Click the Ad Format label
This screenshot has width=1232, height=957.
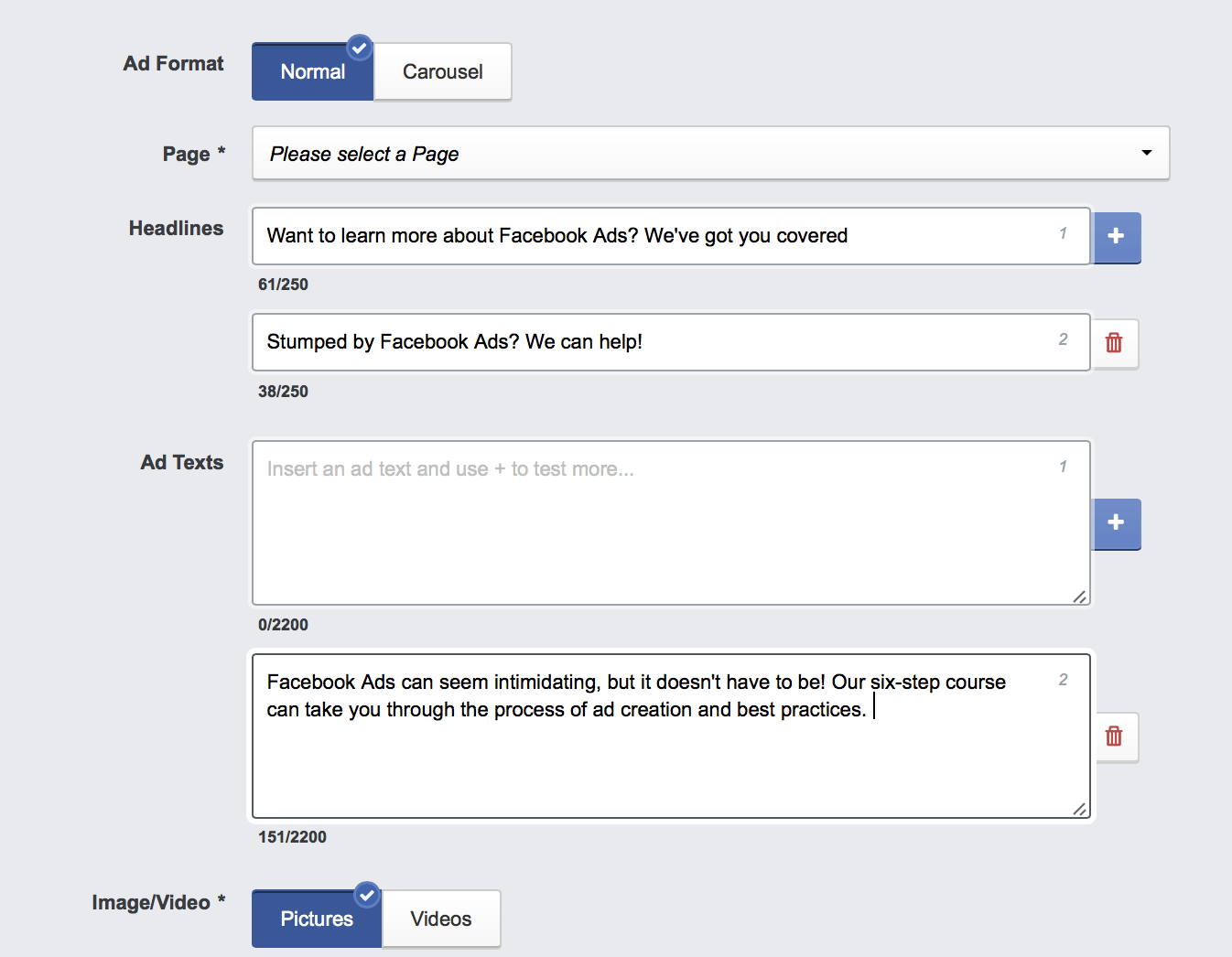point(173,63)
